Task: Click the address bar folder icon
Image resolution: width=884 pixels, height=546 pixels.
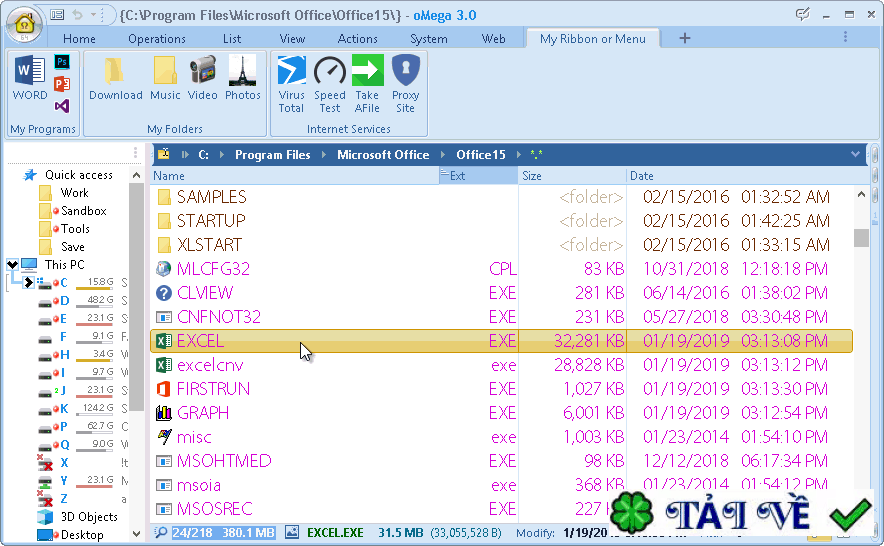Action: point(163,154)
